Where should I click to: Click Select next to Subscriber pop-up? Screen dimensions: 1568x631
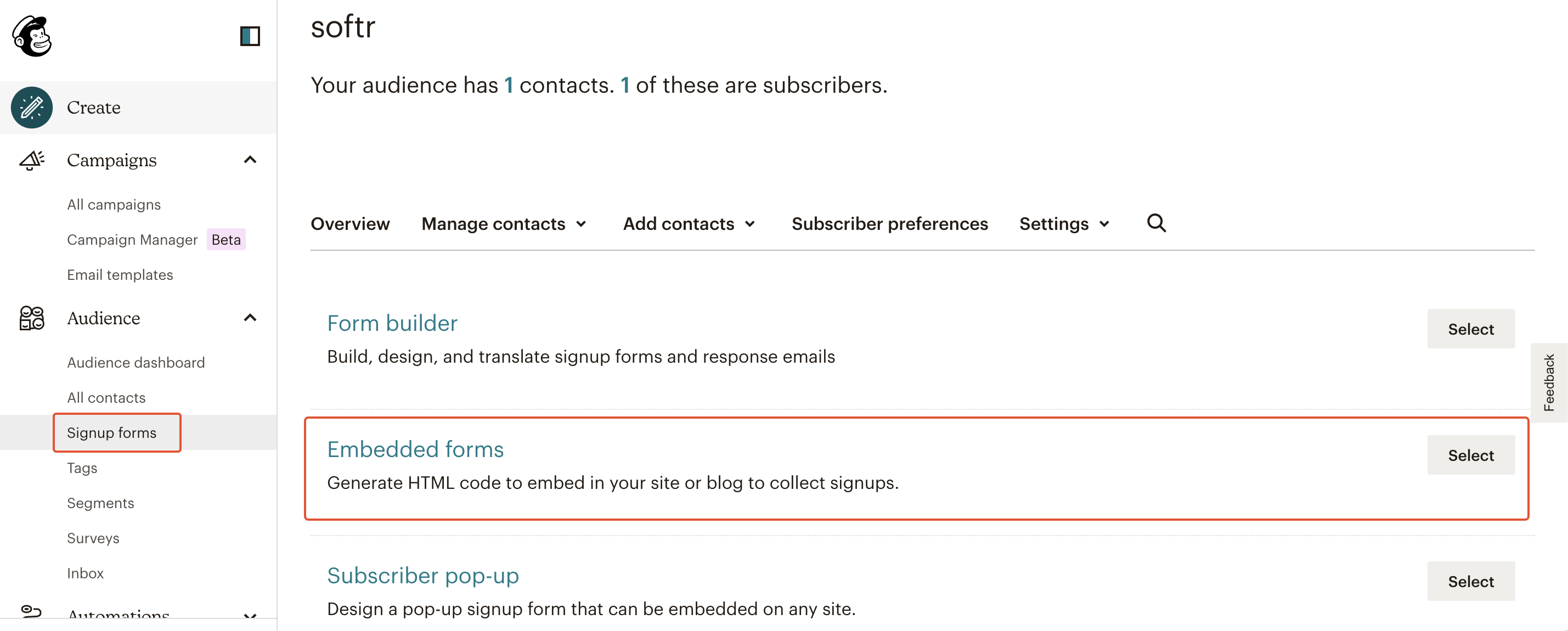pyautogui.click(x=1470, y=581)
